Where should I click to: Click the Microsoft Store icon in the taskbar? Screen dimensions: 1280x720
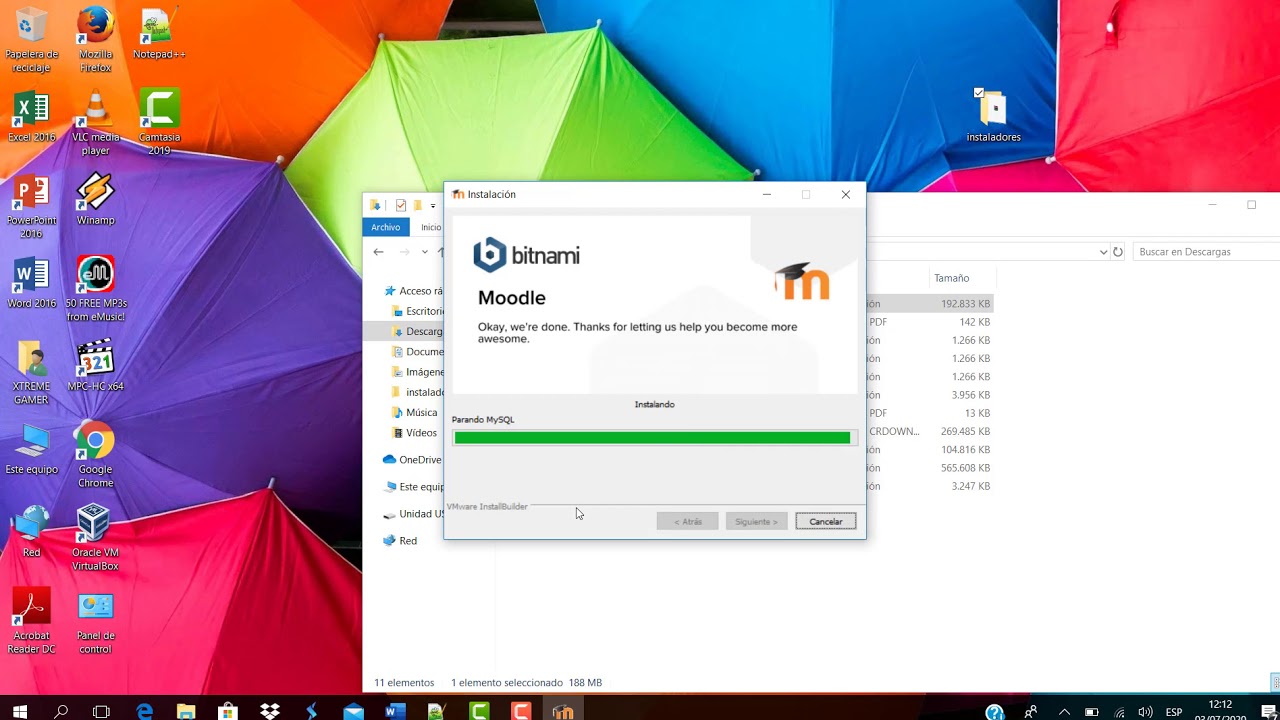pyautogui.click(x=227, y=711)
